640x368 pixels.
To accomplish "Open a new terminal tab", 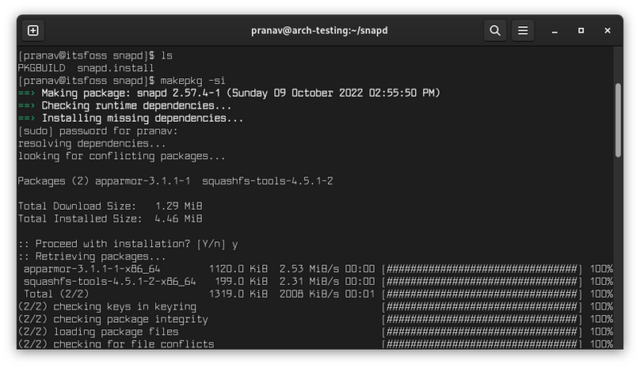I will click(33, 31).
